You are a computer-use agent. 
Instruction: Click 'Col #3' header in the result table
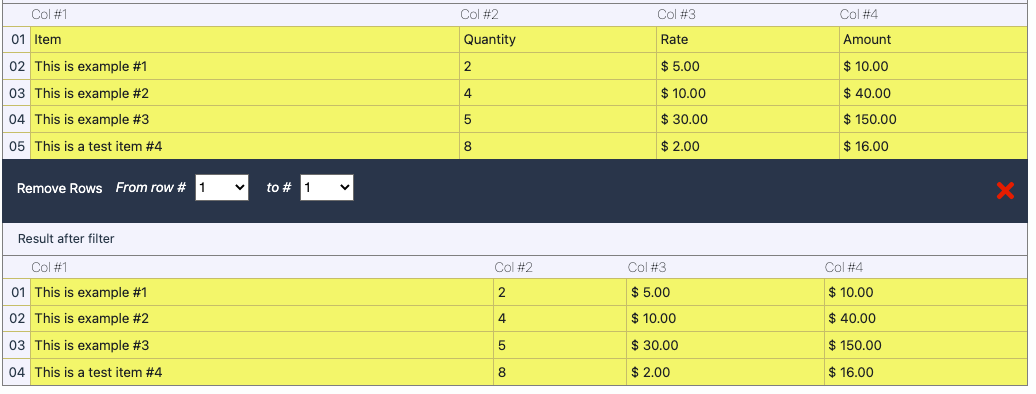point(647,267)
